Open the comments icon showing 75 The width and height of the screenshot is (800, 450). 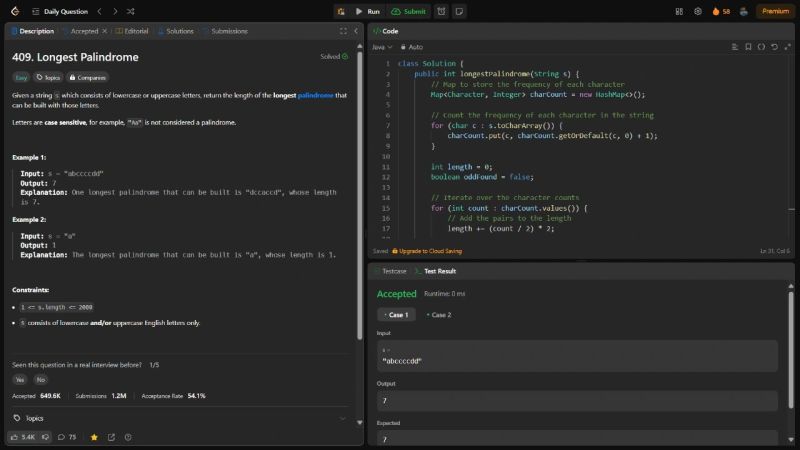62,437
